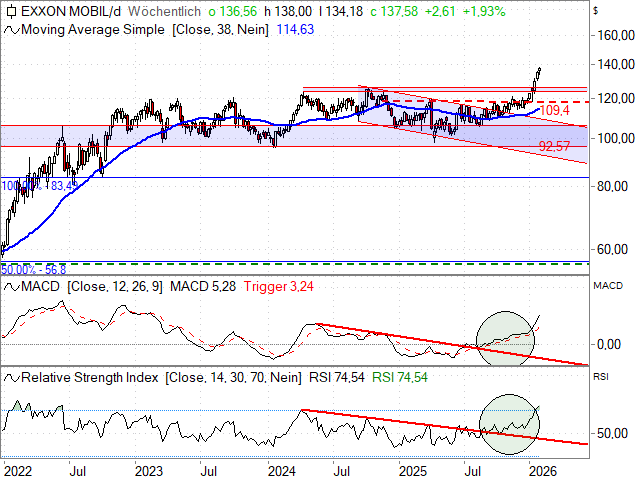640x480 pixels.
Task: Click the black RSI 74,54 value
Action: [337, 378]
